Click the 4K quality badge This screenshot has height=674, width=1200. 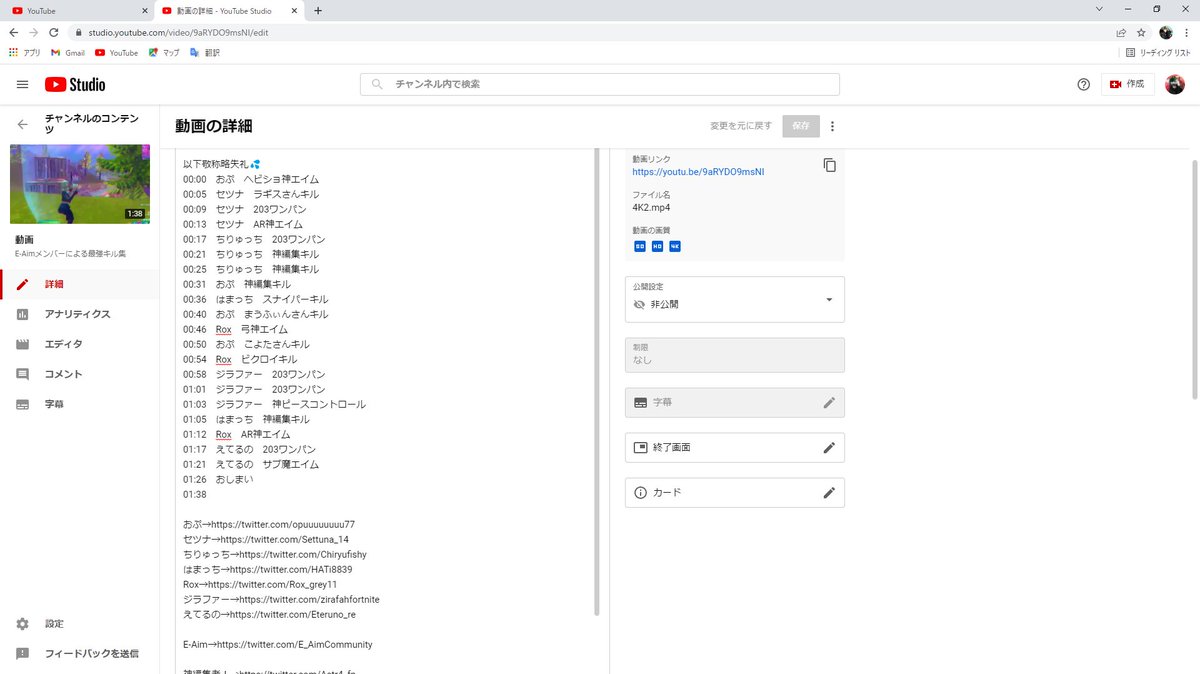675,246
